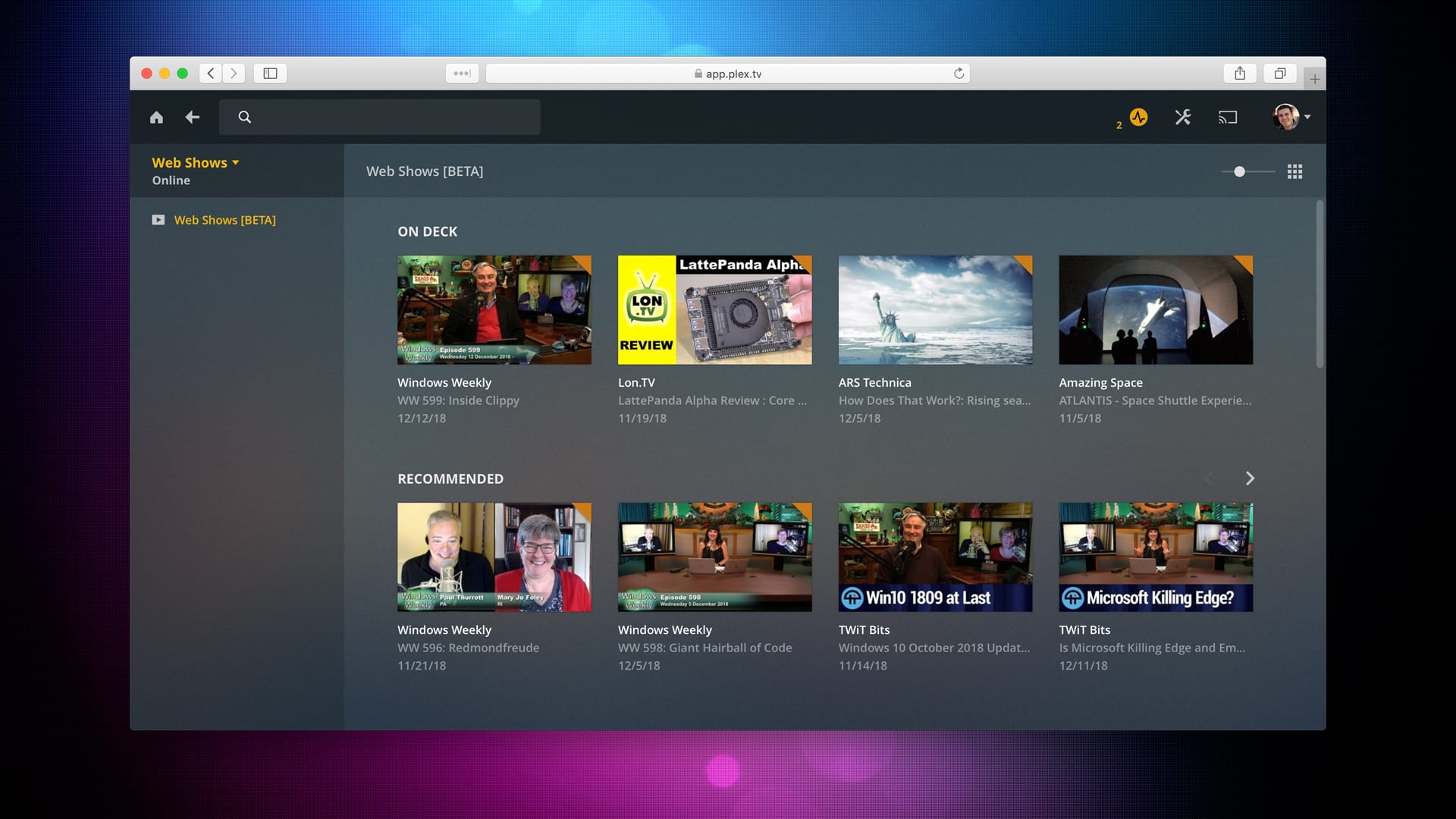The image size is (1456, 819).
Task: Show Safari tab overview
Action: [x=1280, y=73]
